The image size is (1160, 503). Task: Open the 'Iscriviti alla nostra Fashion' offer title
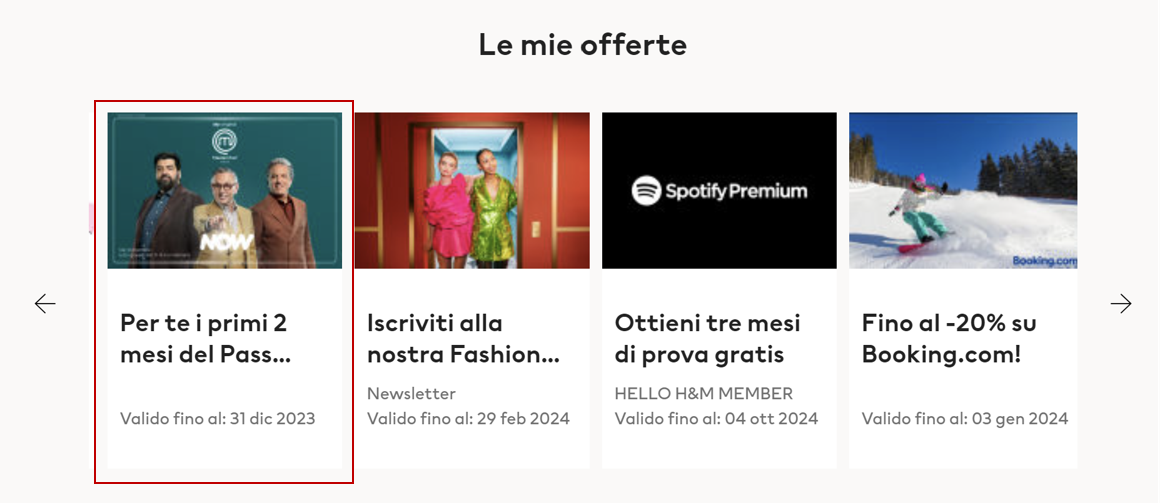[463, 339]
